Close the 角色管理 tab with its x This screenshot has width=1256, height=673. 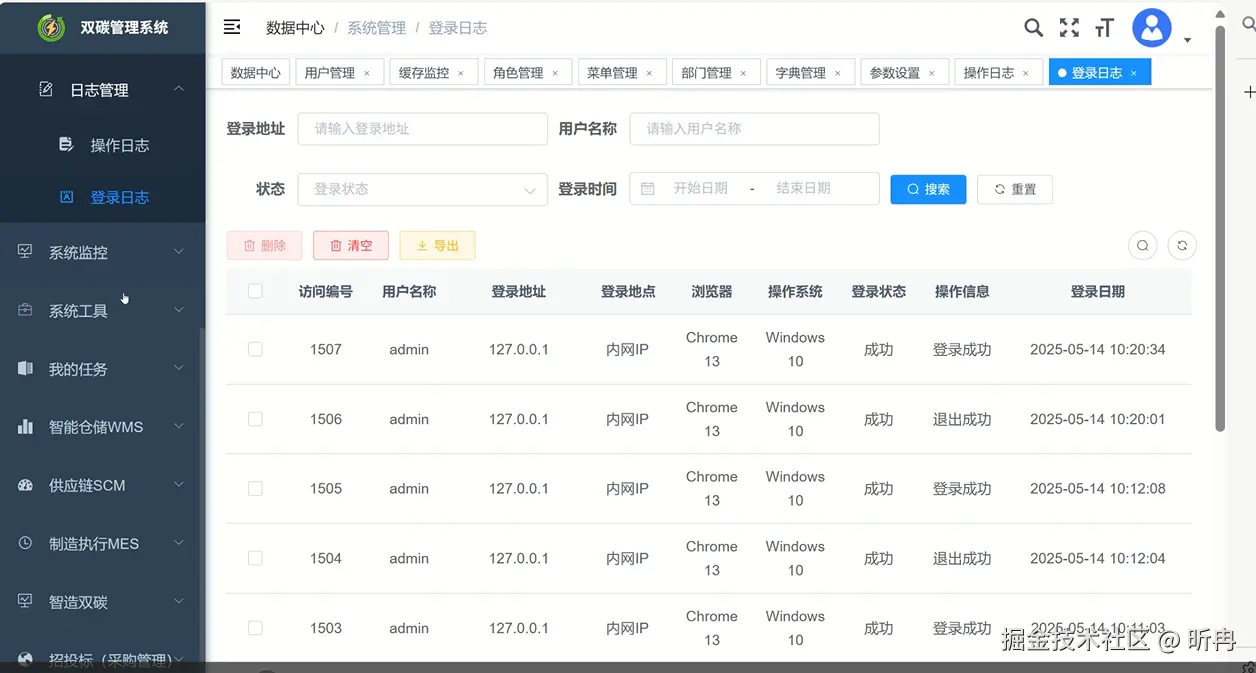(x=555, y=73)
